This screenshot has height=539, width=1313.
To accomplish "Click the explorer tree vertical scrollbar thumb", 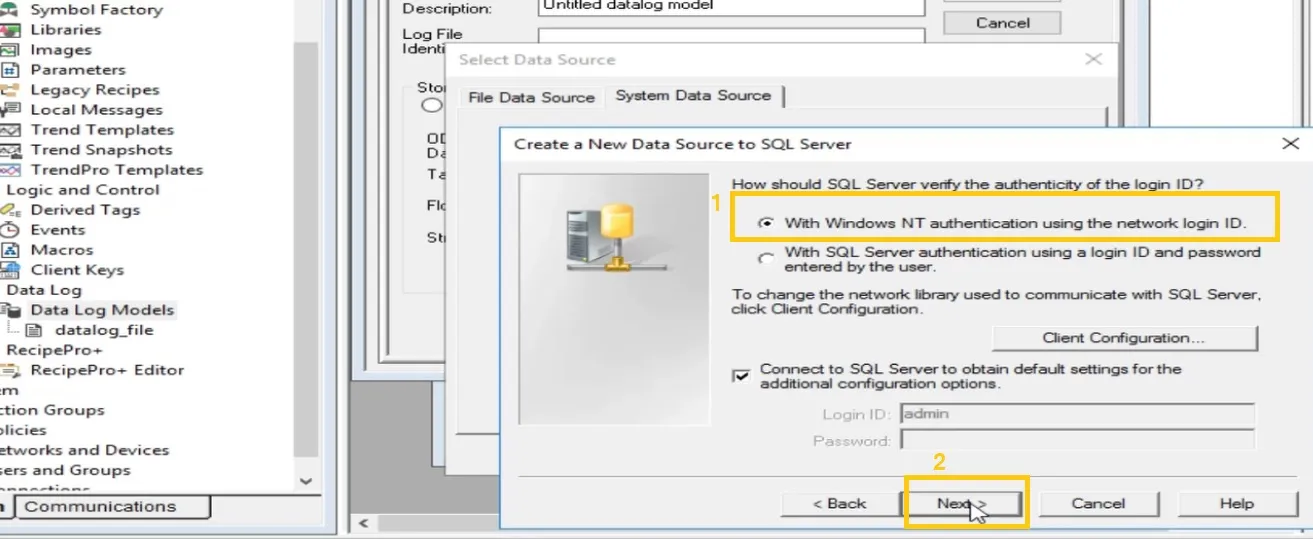I will (306, 250).
